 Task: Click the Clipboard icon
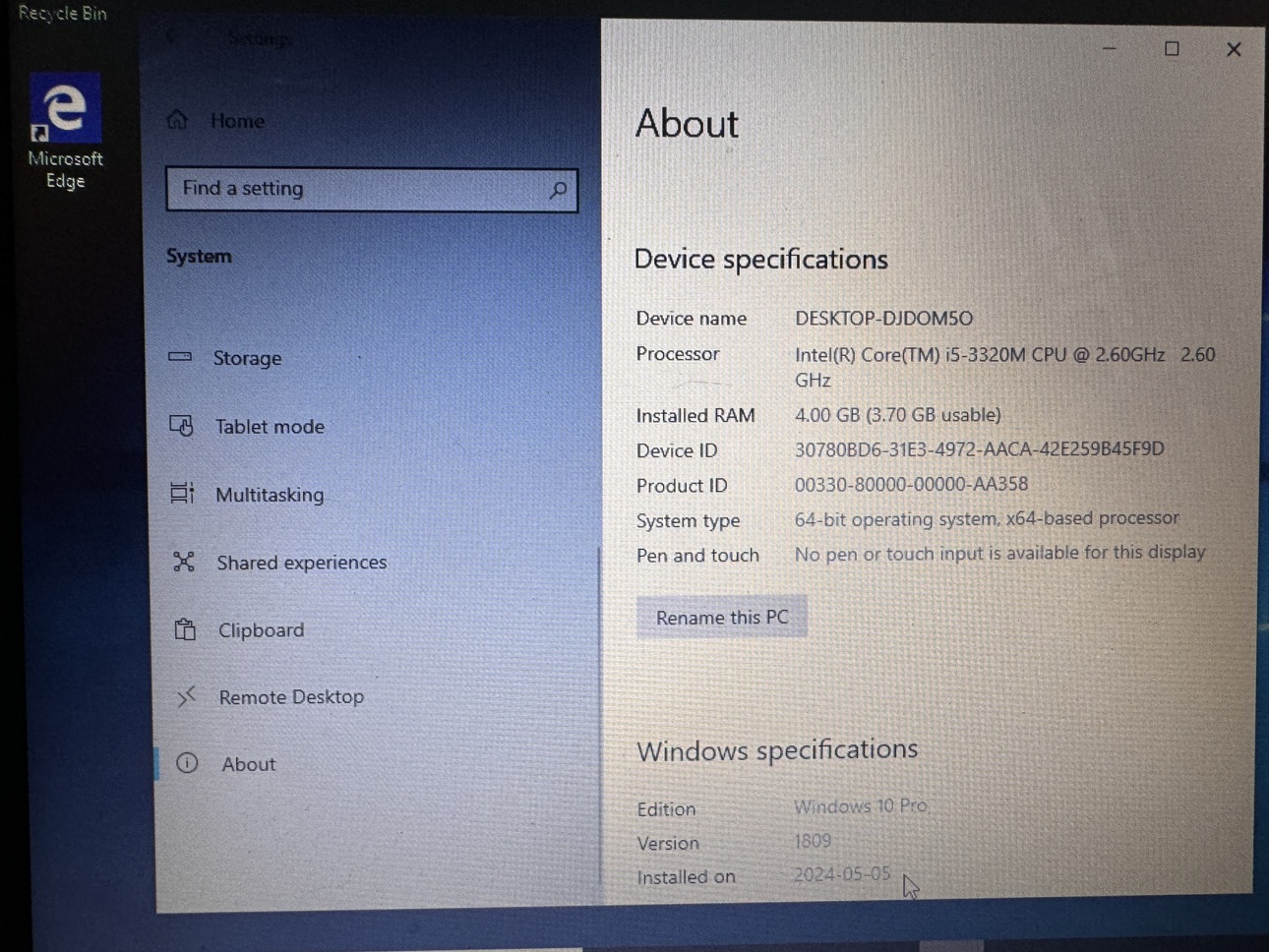(185, 629)
